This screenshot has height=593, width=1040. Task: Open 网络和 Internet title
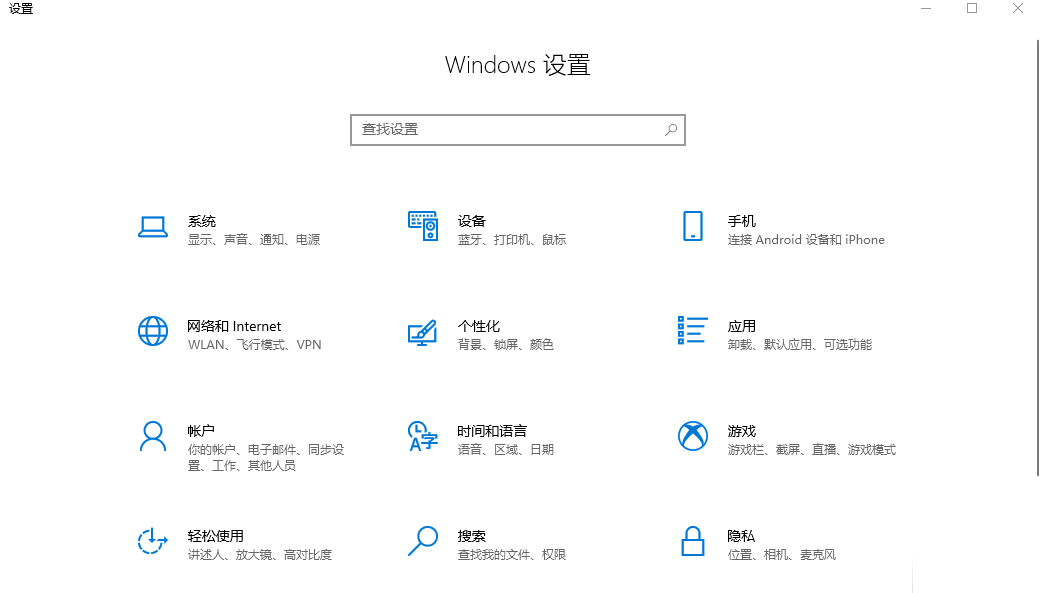point(234,326)
